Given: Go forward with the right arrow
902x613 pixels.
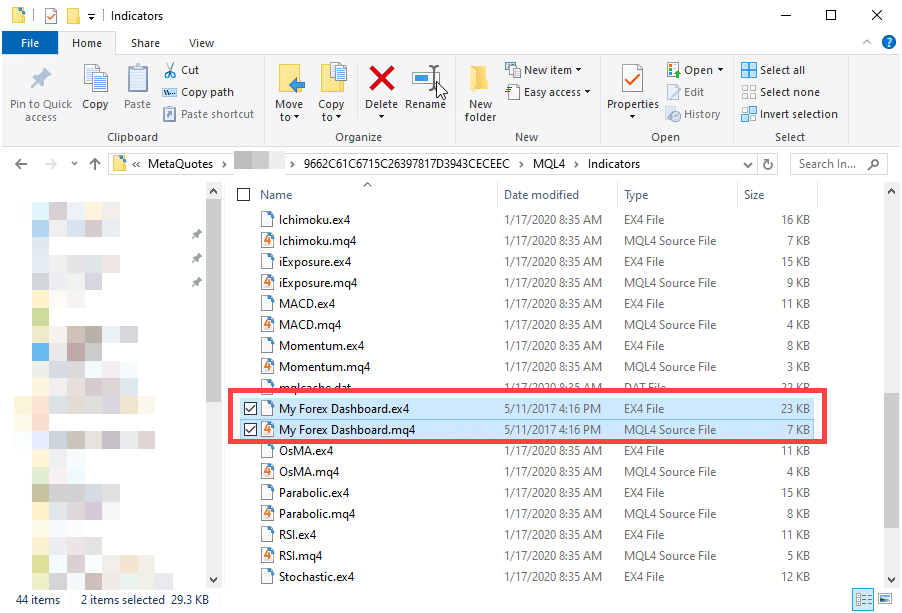Looking at the screenshot, I should (x=51, y=164).
